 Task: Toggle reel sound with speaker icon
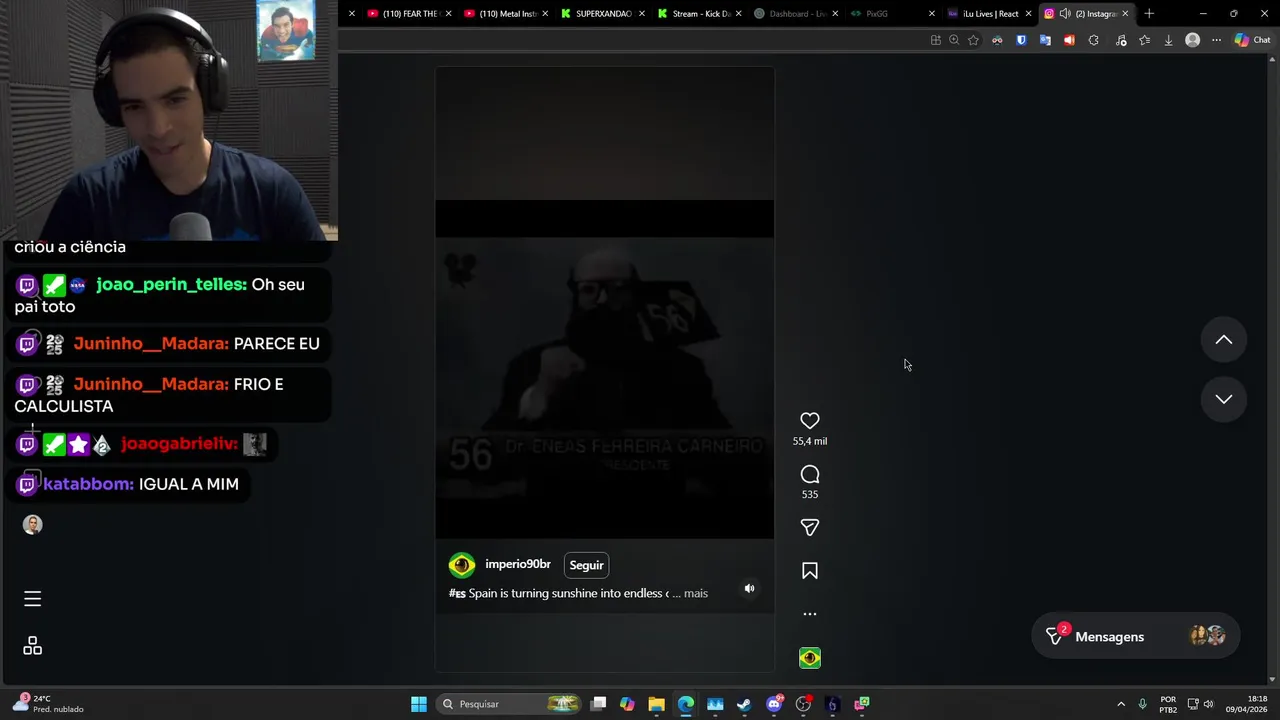(749, 589)
